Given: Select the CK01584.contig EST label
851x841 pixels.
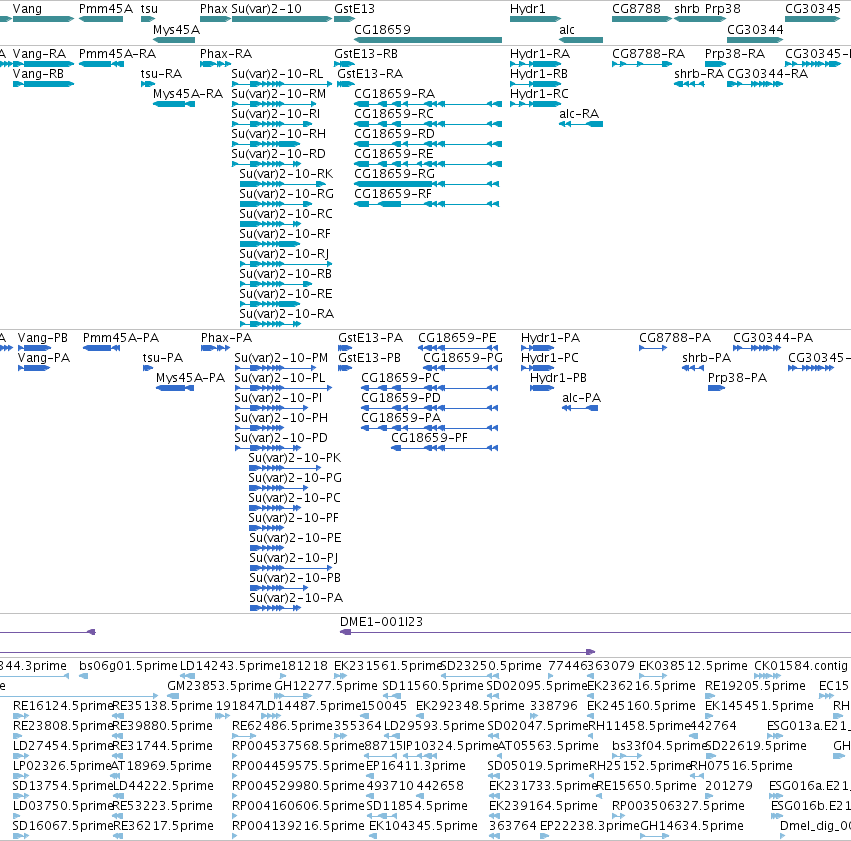Looking at the screenshot, I should pos(801,666).
